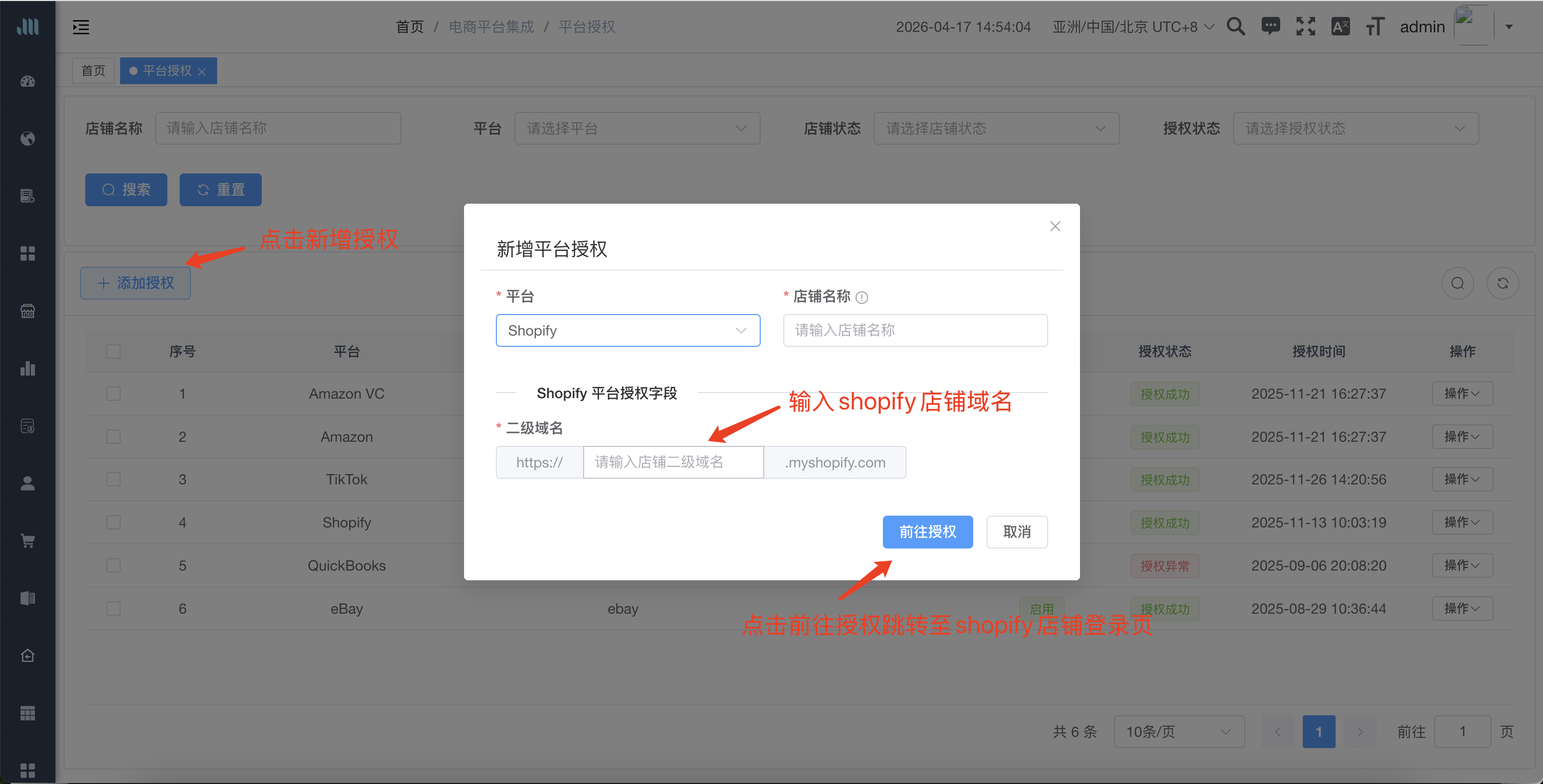The width and height of the screenshot is (1543, 784).
Task: Click the 添加授权 button
Action: [x=136, y=283]
